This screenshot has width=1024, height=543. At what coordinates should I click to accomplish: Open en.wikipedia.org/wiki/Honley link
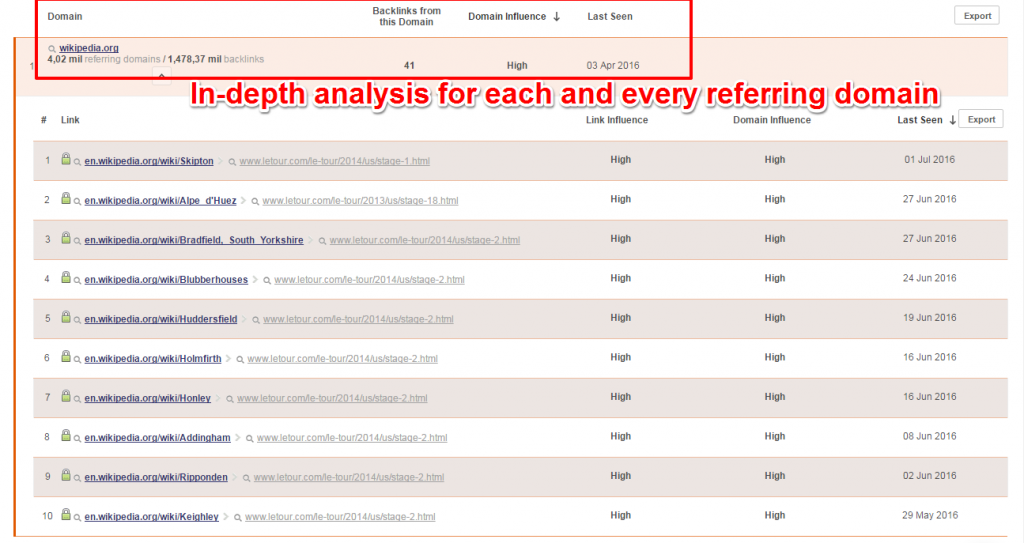click(148, 398)
